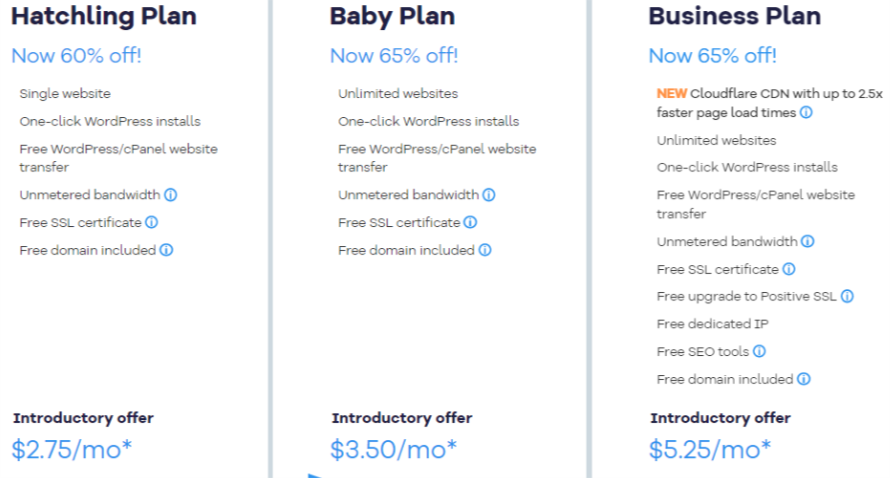Click info icon beside Hatchling Unmetered bandwidth
Image resolution: width=890 pixels, height=478 pixels.
[x=171, y=195]
